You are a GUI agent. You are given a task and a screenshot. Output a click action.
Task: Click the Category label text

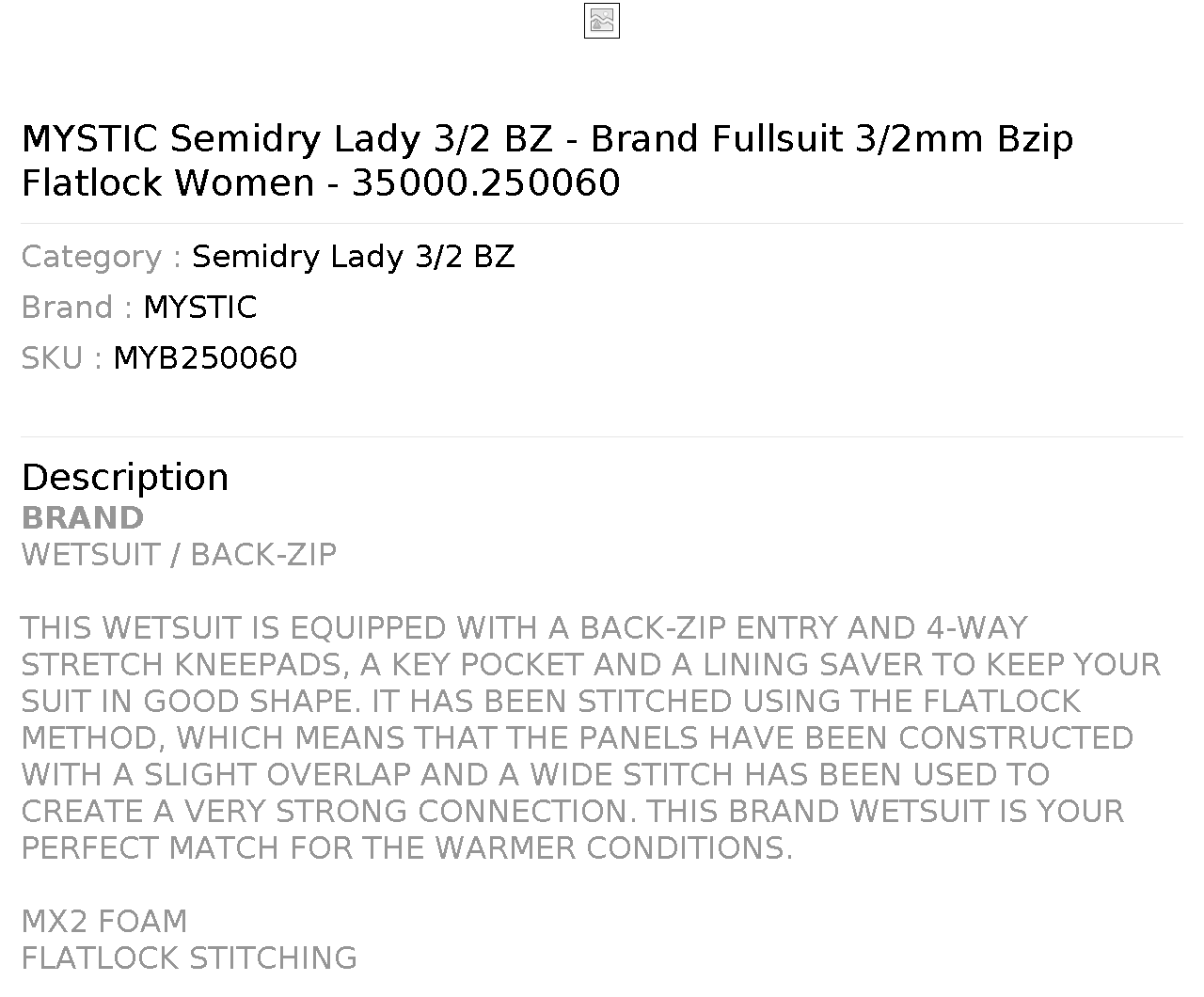[102, 257]
